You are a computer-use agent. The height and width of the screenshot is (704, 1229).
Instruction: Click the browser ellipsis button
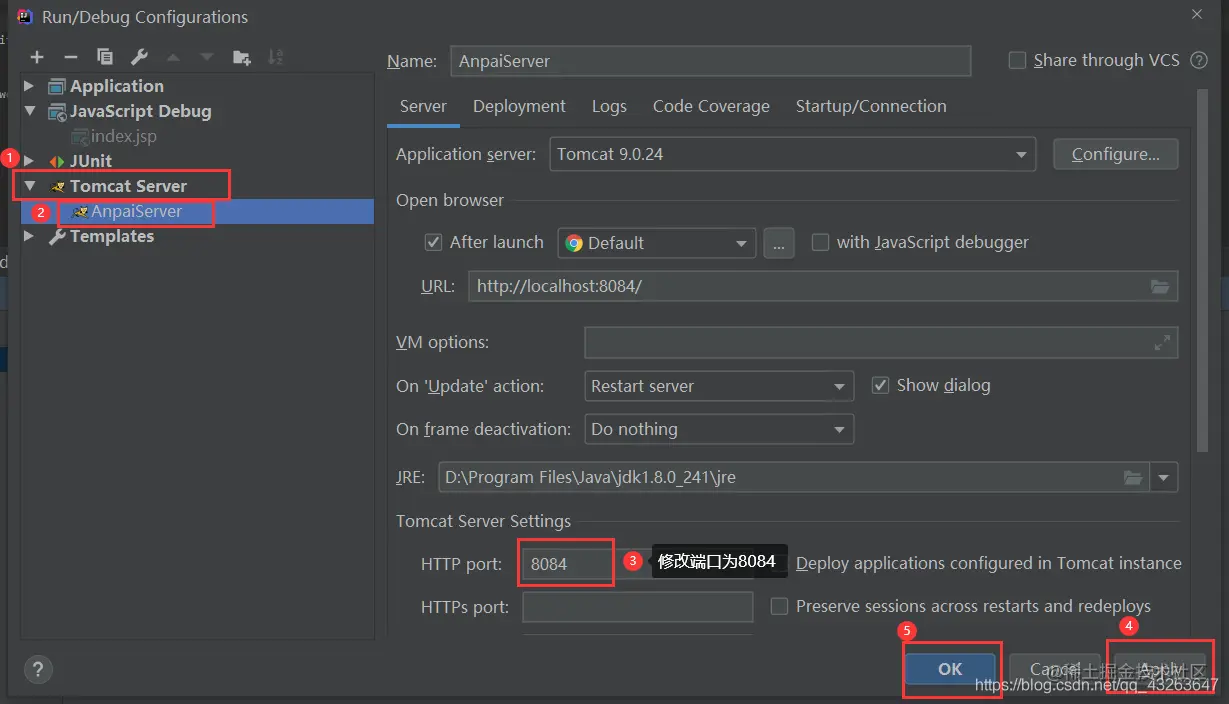click(779, 243)
